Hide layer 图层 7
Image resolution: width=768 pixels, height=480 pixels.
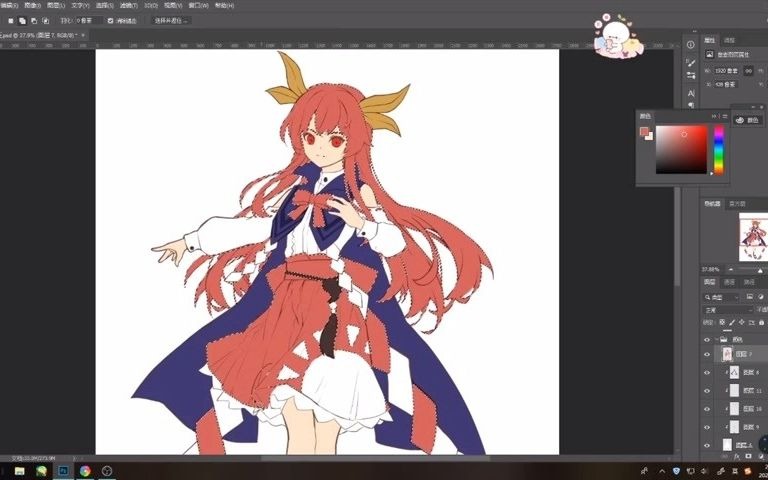[707, 354]
